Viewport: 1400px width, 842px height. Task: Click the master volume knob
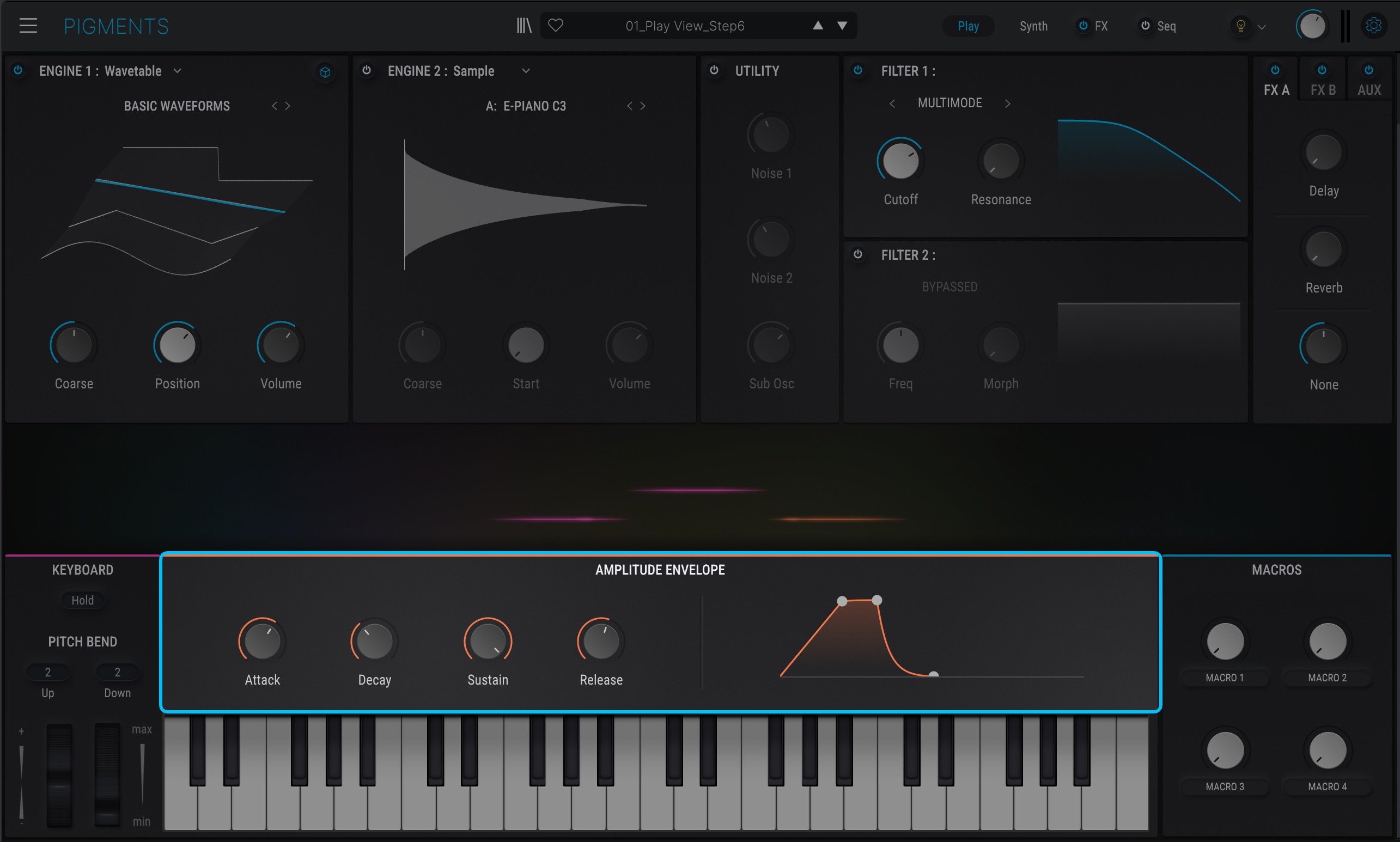(1312, 26)
